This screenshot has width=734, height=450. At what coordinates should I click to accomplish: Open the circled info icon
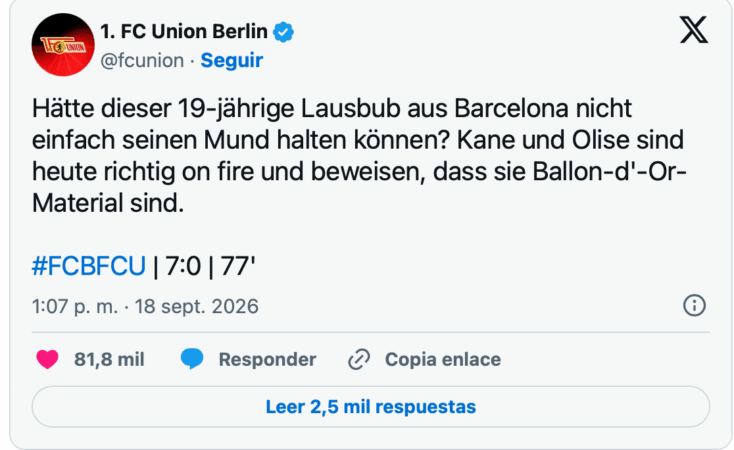[x=694, y=305]
